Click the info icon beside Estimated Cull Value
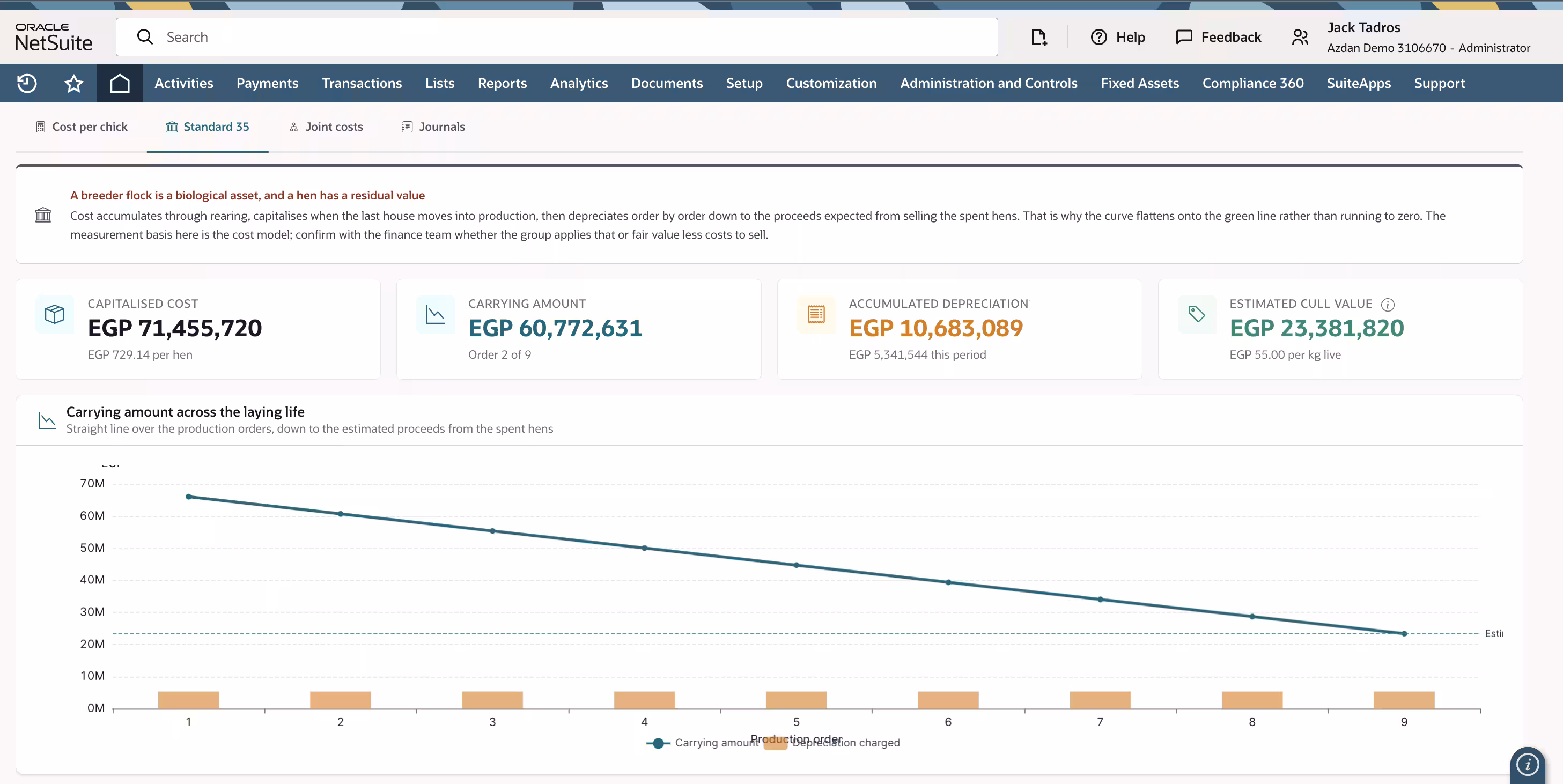Viewport: 1563px width, 784px height. 1388,305
